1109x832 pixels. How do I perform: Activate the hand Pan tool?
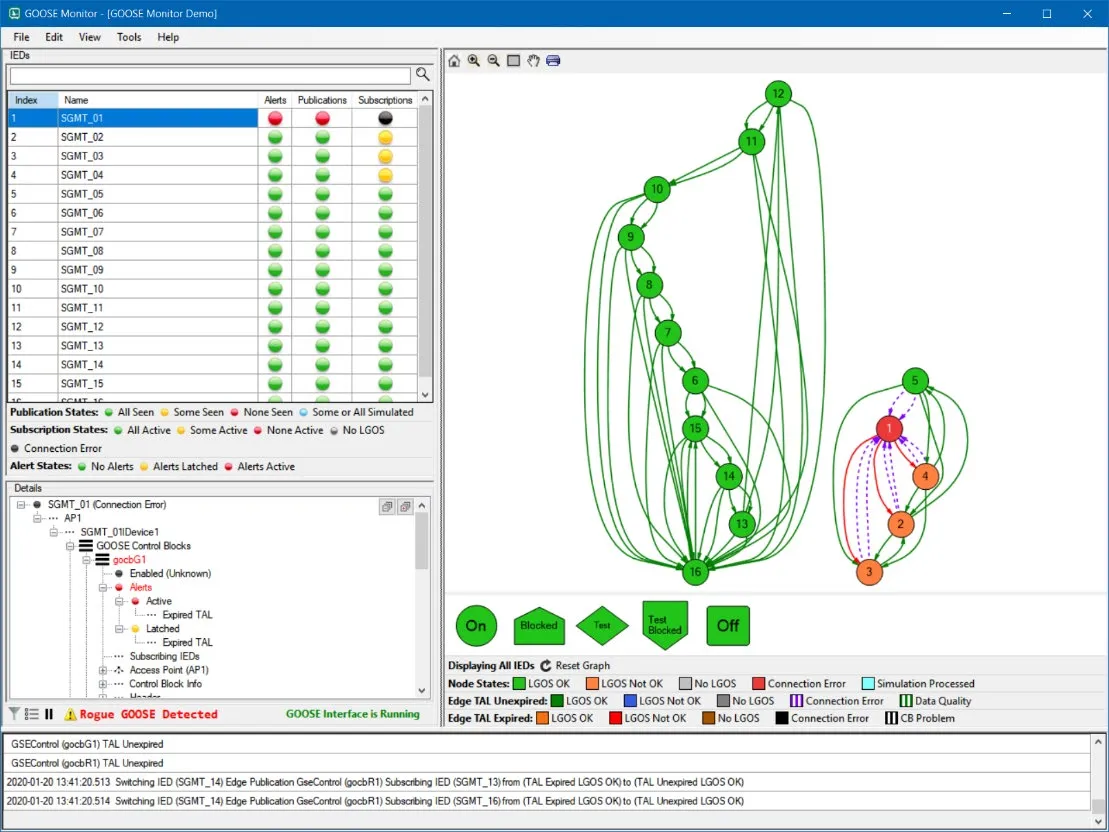click(x=533, y=61)
